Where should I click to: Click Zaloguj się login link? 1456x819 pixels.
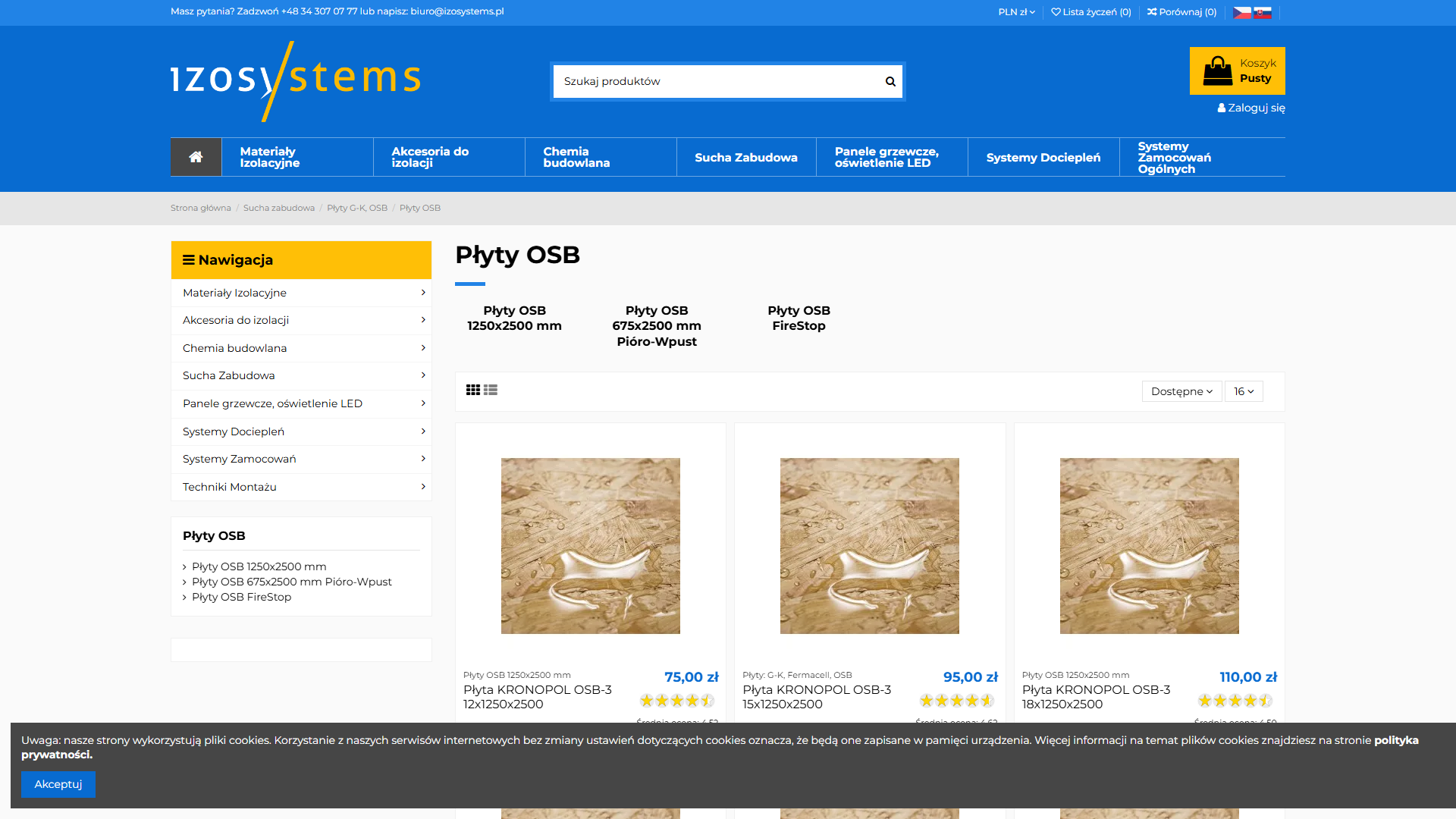click(x=1251, y=108)
